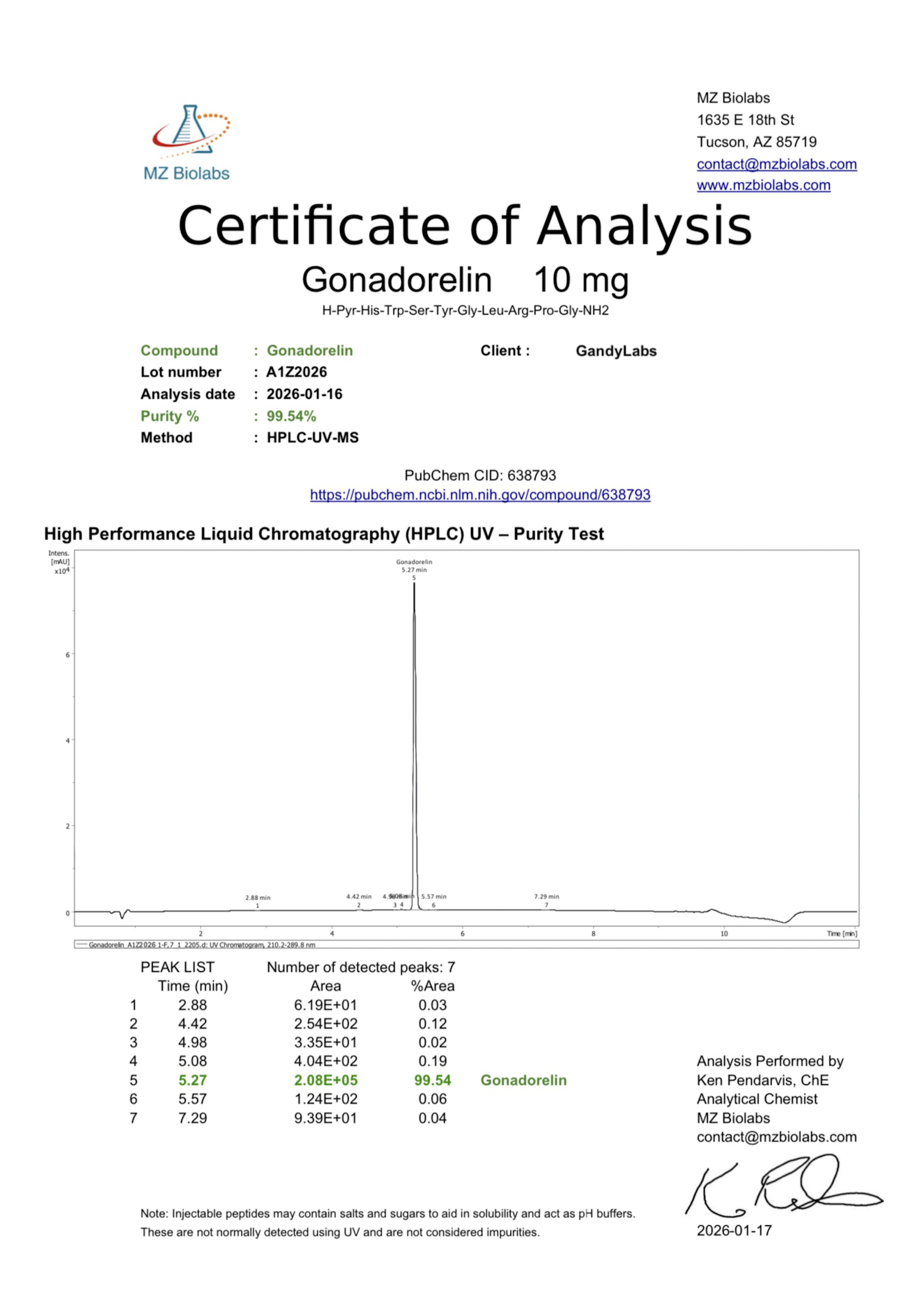Click the peptide sequence H-Pyr-His-Trp text
919x1316 pixels.
pyautogui.click(x=464, y=311)
